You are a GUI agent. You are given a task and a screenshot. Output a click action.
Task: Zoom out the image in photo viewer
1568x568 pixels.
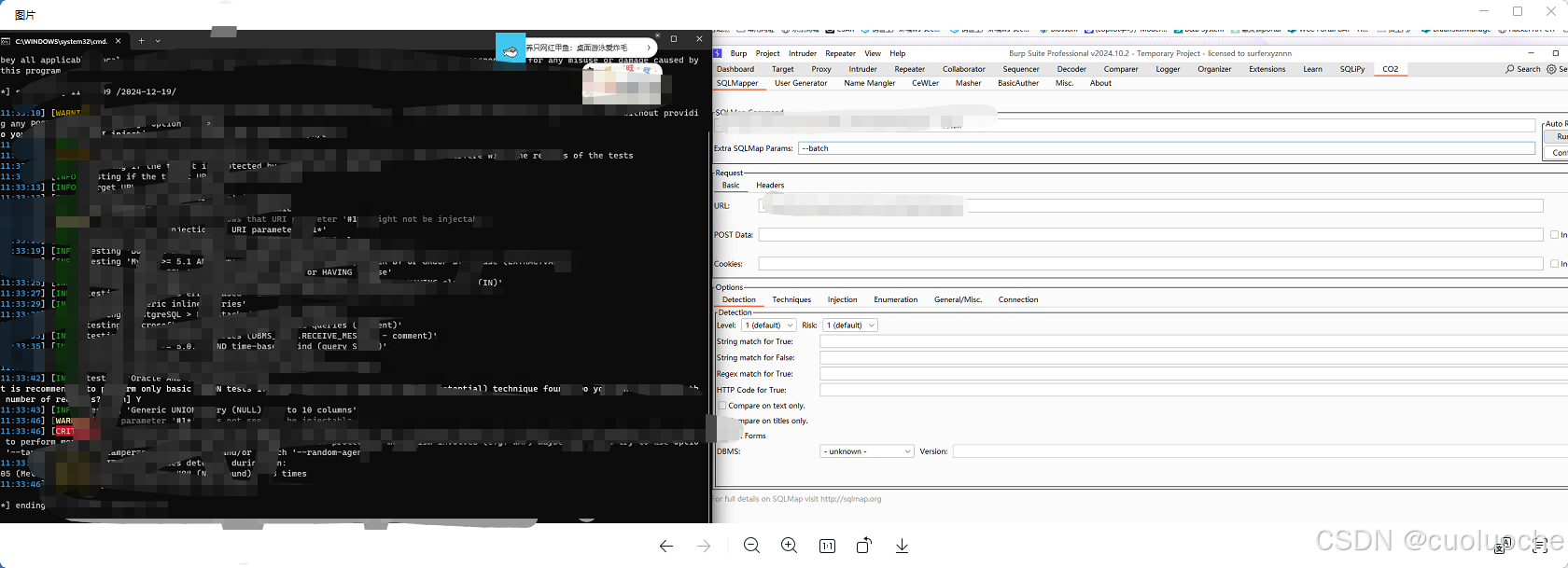pyautogui.click(x=751, y=546)
